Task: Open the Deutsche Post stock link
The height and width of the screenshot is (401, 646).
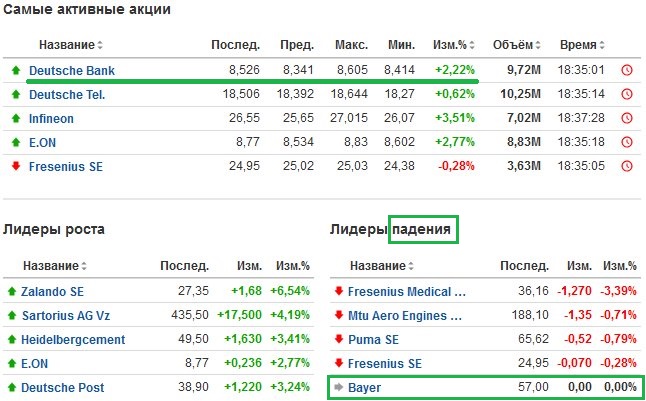Action: 63,387
